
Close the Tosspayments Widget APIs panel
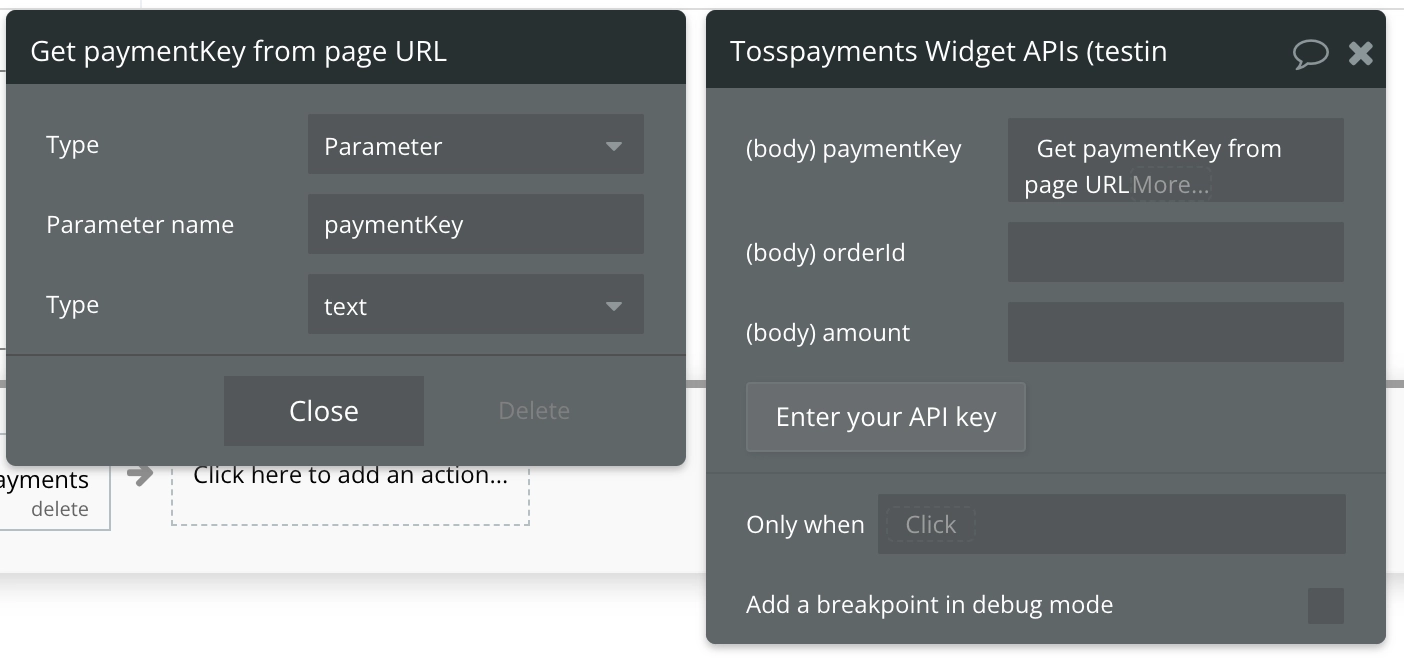click(x=1361, y=53)
